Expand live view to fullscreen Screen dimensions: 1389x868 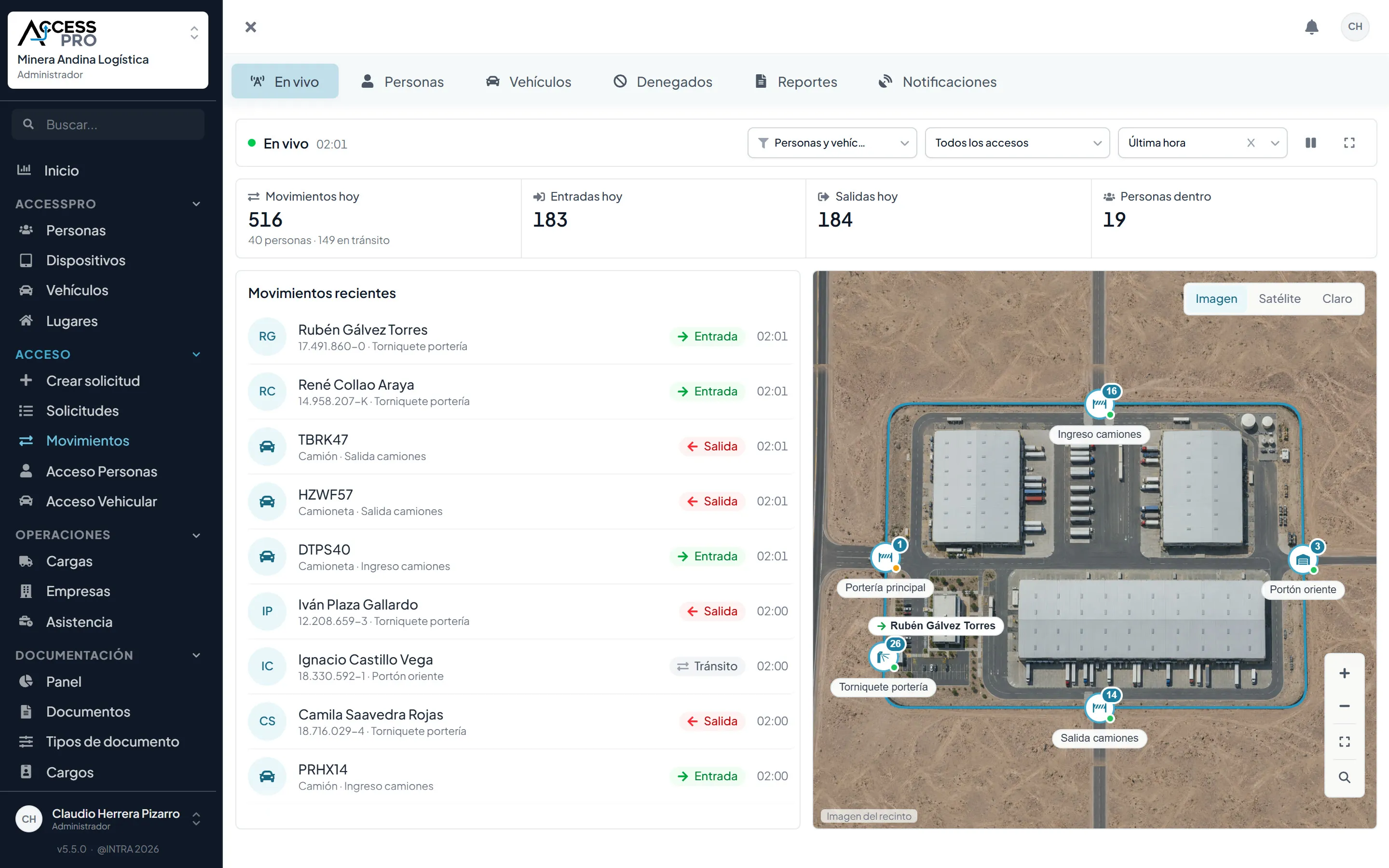tap(1349, 143)
